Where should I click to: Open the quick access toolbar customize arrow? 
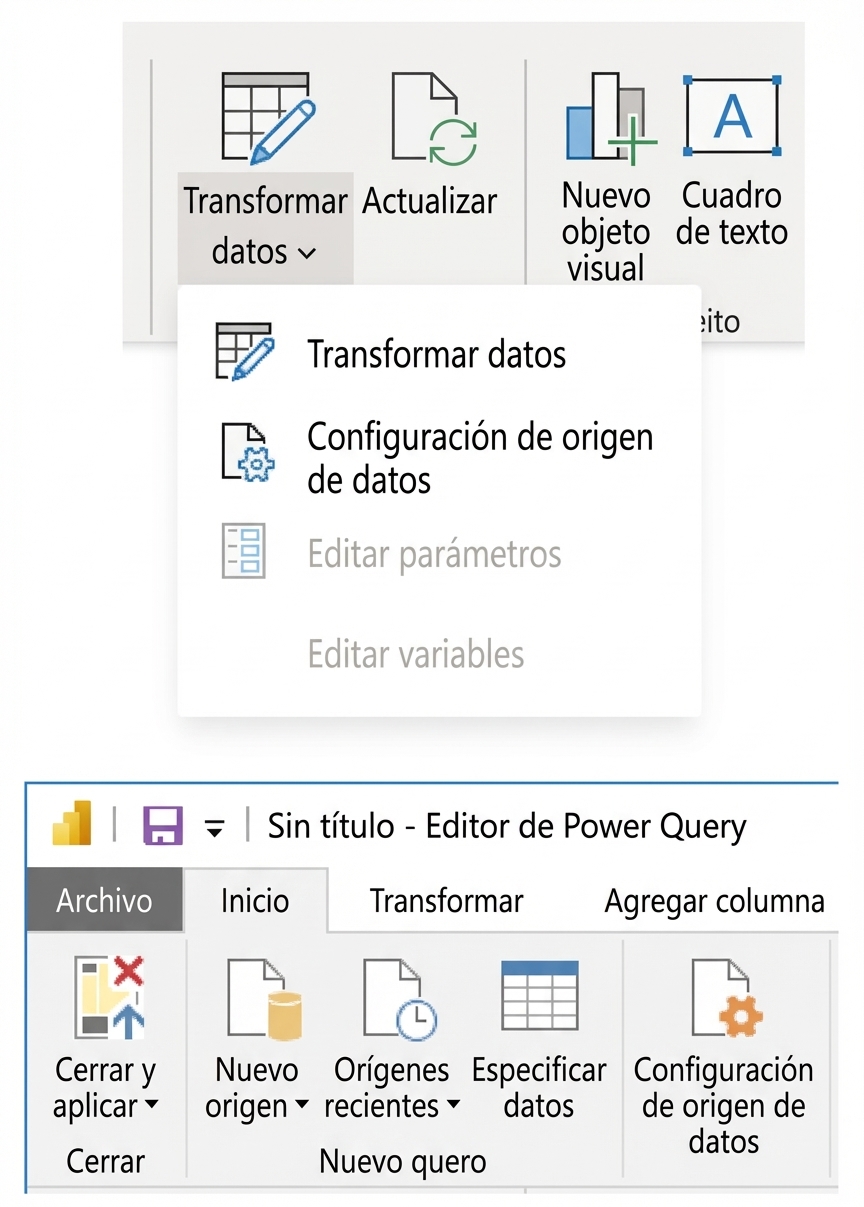coord(214,828)
